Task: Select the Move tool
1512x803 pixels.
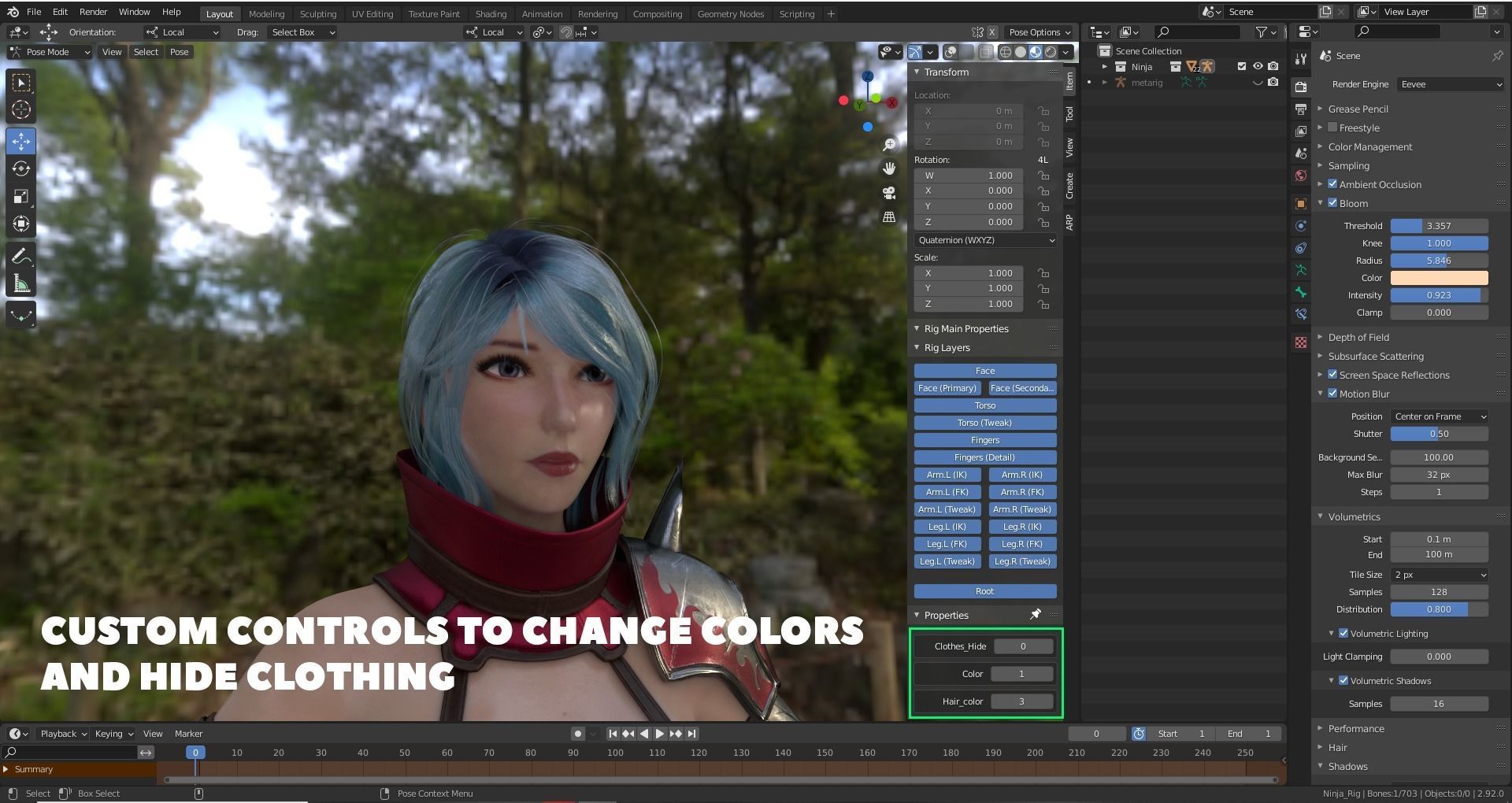Action: tap(21, 141)
